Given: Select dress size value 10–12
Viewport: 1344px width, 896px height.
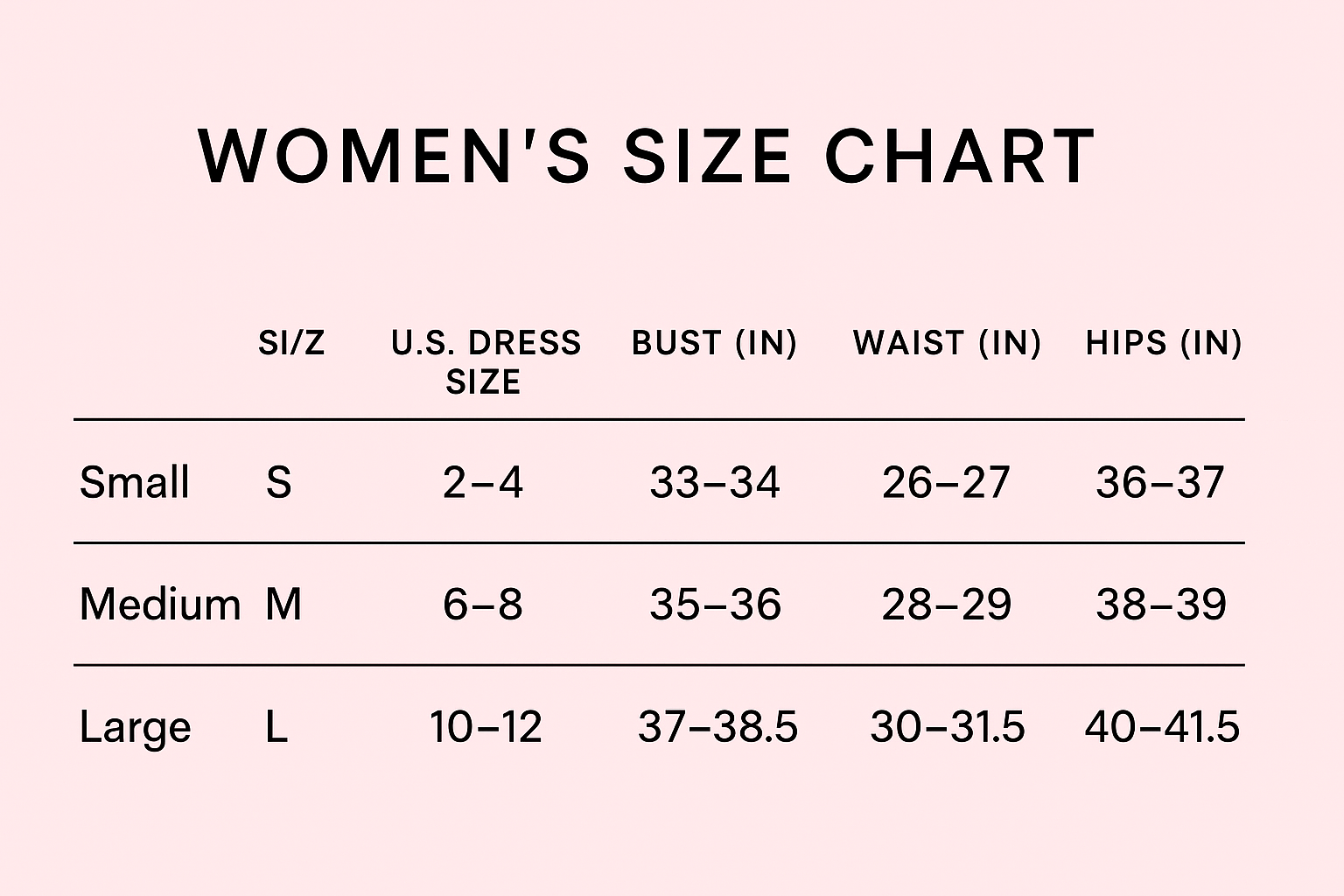Looking at the screenshot, I should pos(486,726).
